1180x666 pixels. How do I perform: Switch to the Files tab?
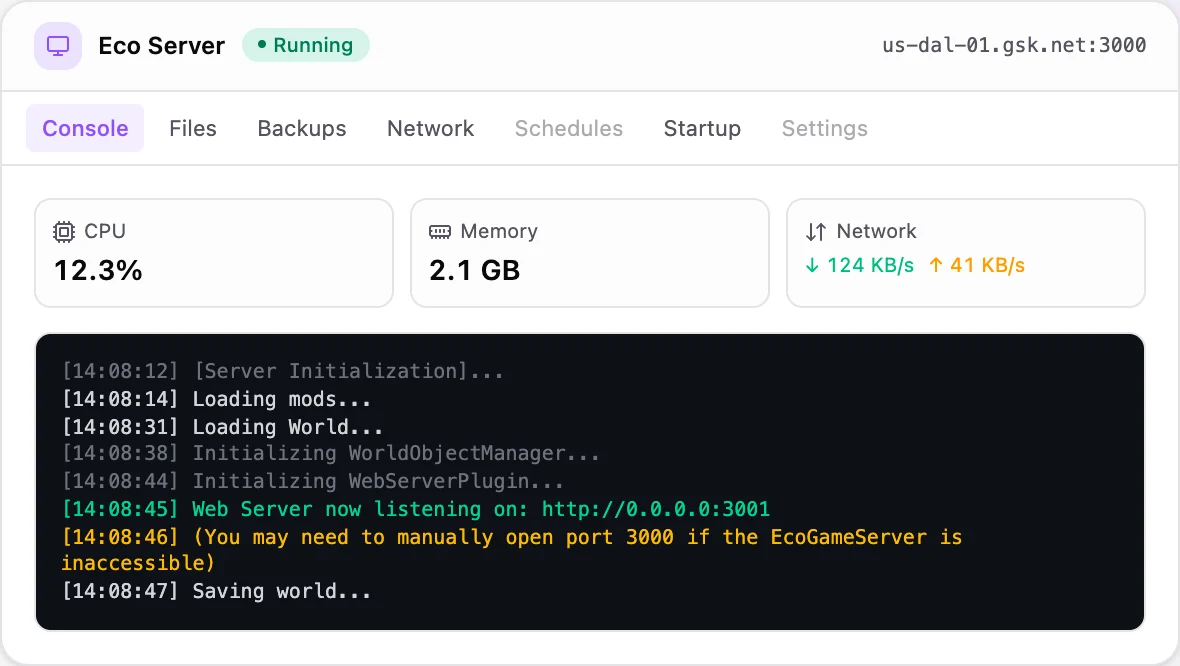tap(193, 128)
